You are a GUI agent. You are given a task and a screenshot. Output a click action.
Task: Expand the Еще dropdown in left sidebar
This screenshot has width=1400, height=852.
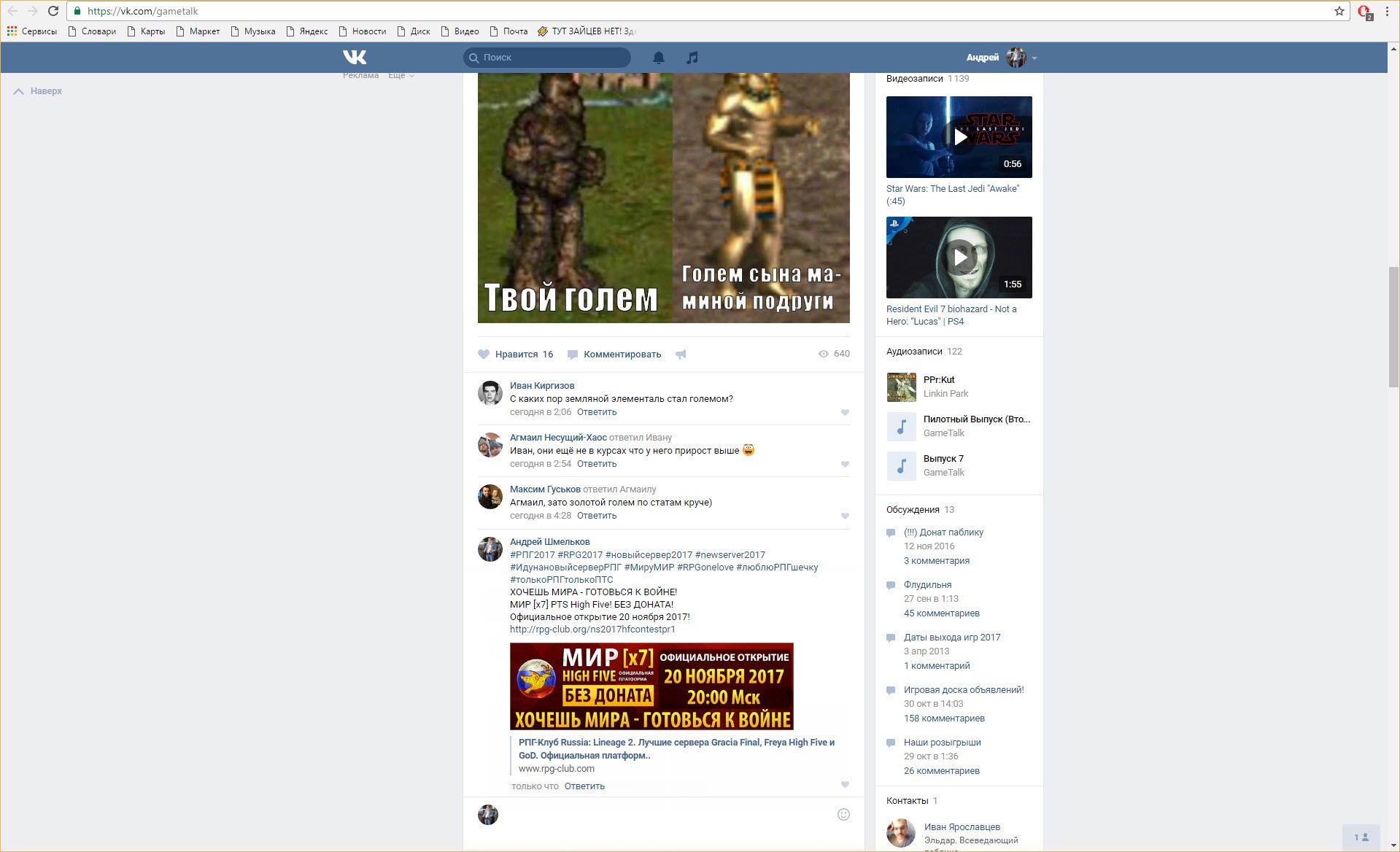pos(401,75)
